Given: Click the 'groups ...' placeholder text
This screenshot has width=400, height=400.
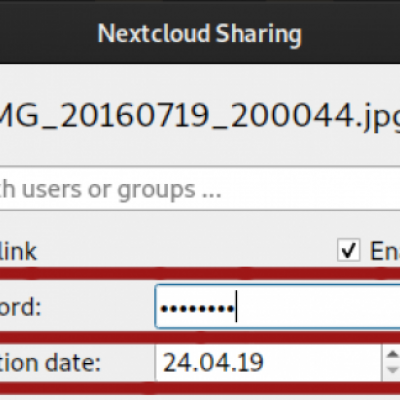Looking at the screenshot, I should (x=170, y=190).
